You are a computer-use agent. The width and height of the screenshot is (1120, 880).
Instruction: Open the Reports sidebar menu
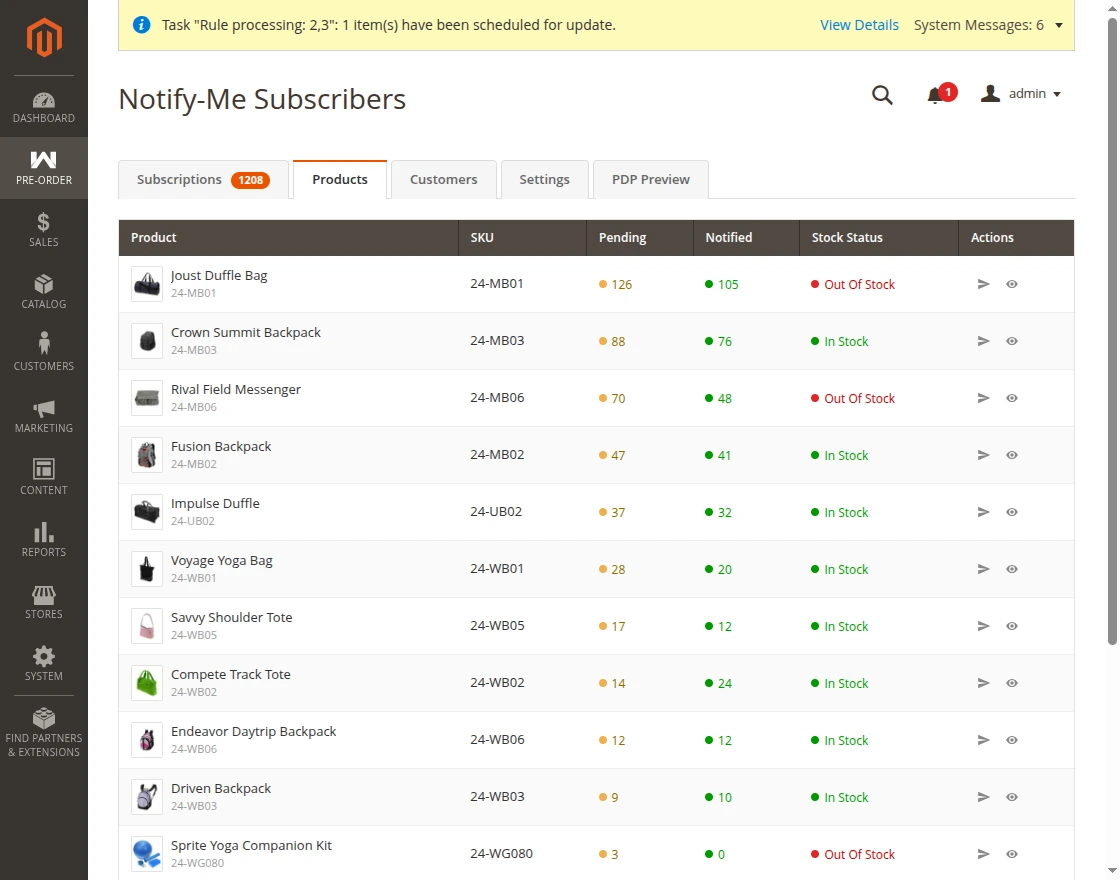pos(44,541)
